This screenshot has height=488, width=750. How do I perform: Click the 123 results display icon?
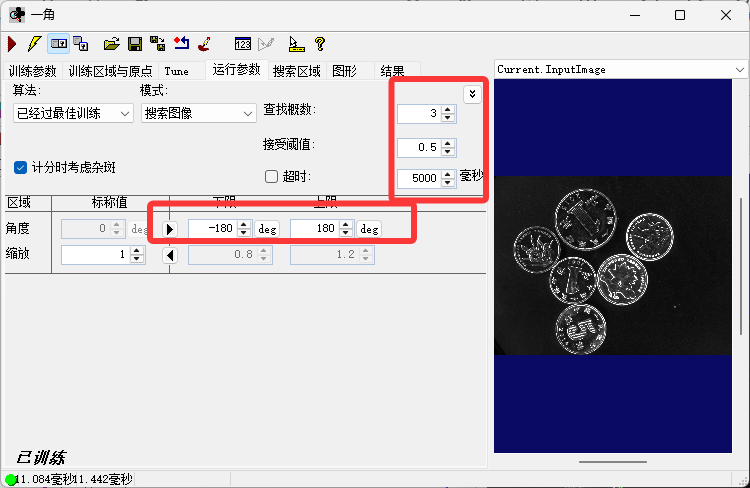click(x=243, y=44)
